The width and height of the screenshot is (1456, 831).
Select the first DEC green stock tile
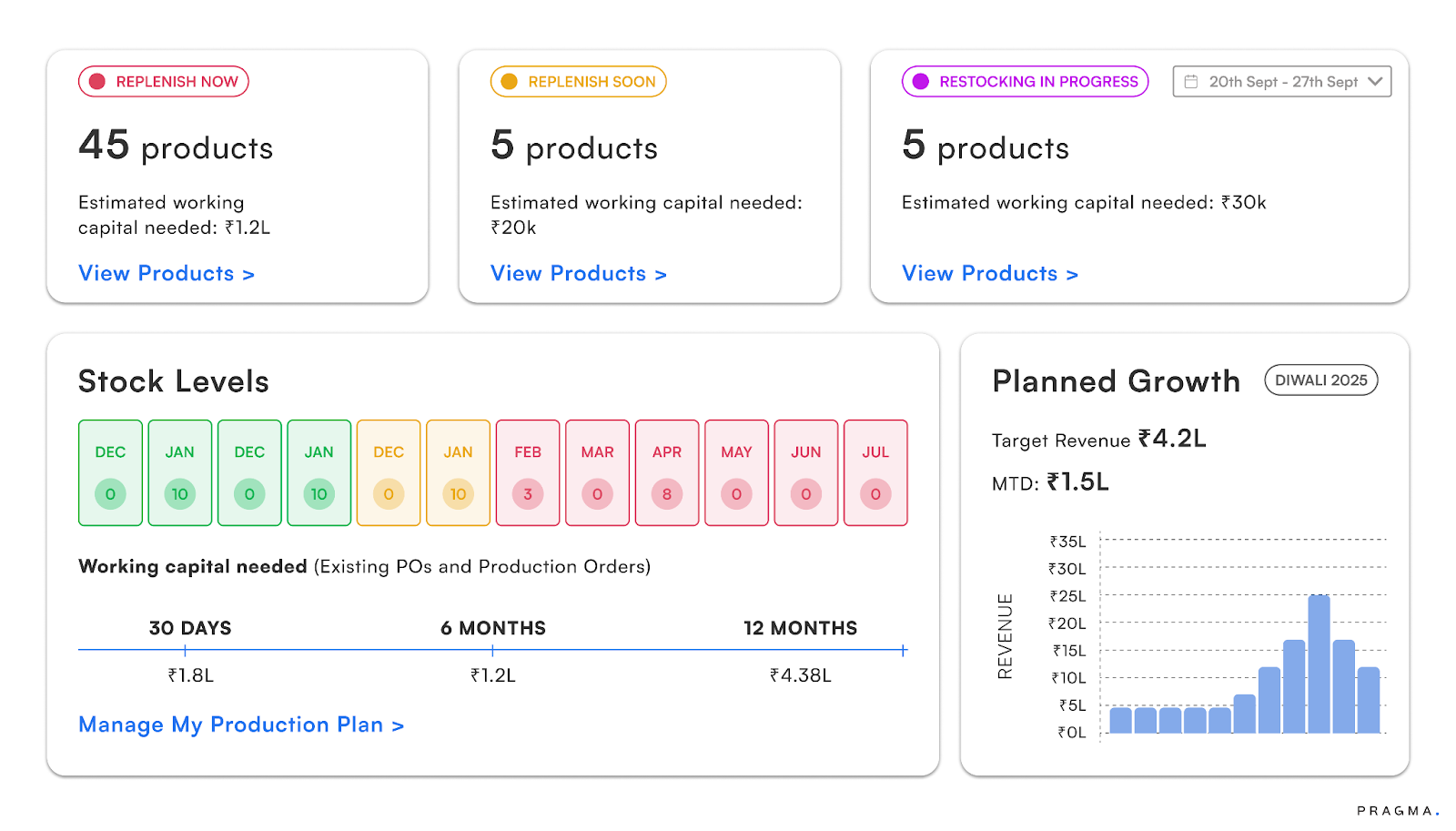coord(110,472)
